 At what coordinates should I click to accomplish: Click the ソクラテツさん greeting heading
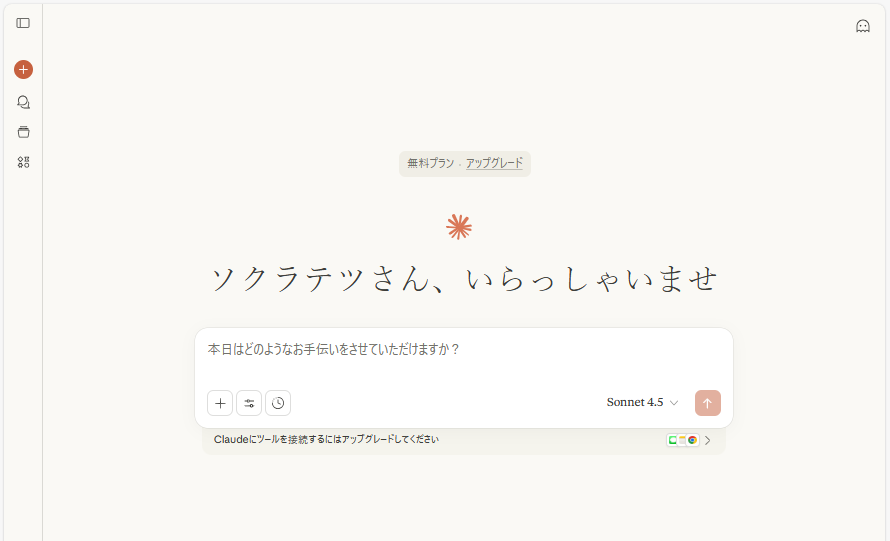coord(464,279)
